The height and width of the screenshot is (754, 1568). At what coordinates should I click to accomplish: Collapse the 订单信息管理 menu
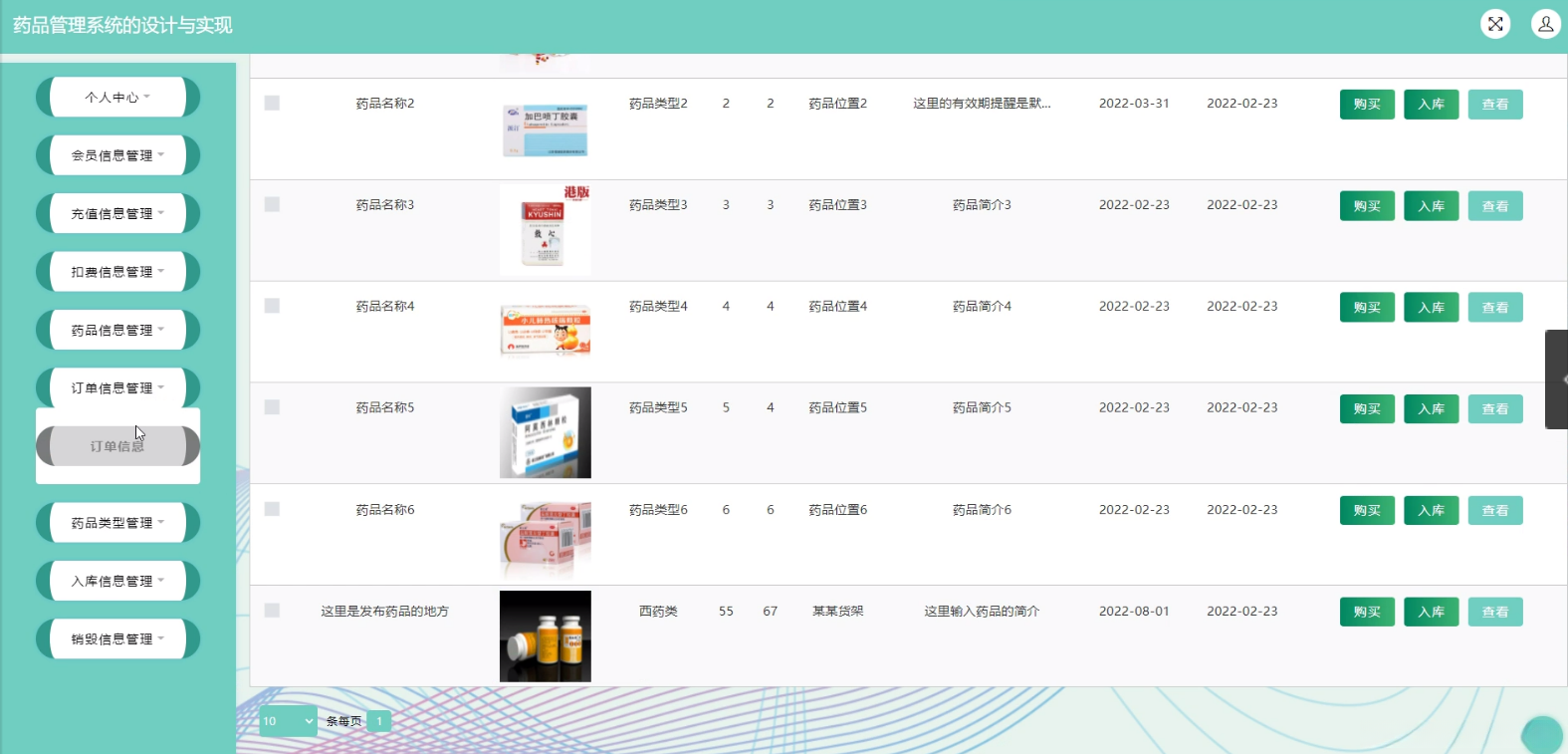click(117, 388)
